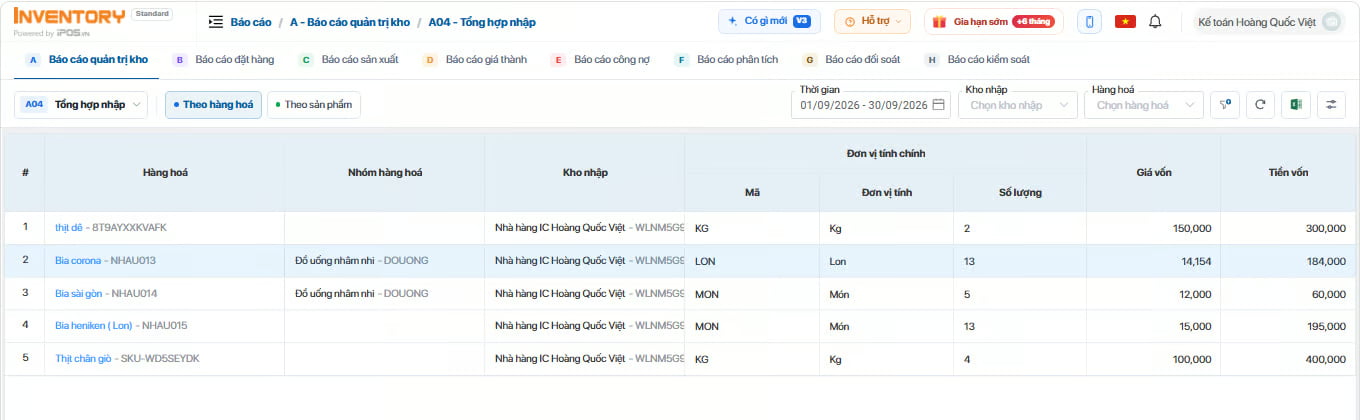Image resolution: width=1360 pixels, height=420 pixels.
Task: Click Đồ uống nhâm nhi in Bia sài gòn row
Action: [x=334, y=294]
